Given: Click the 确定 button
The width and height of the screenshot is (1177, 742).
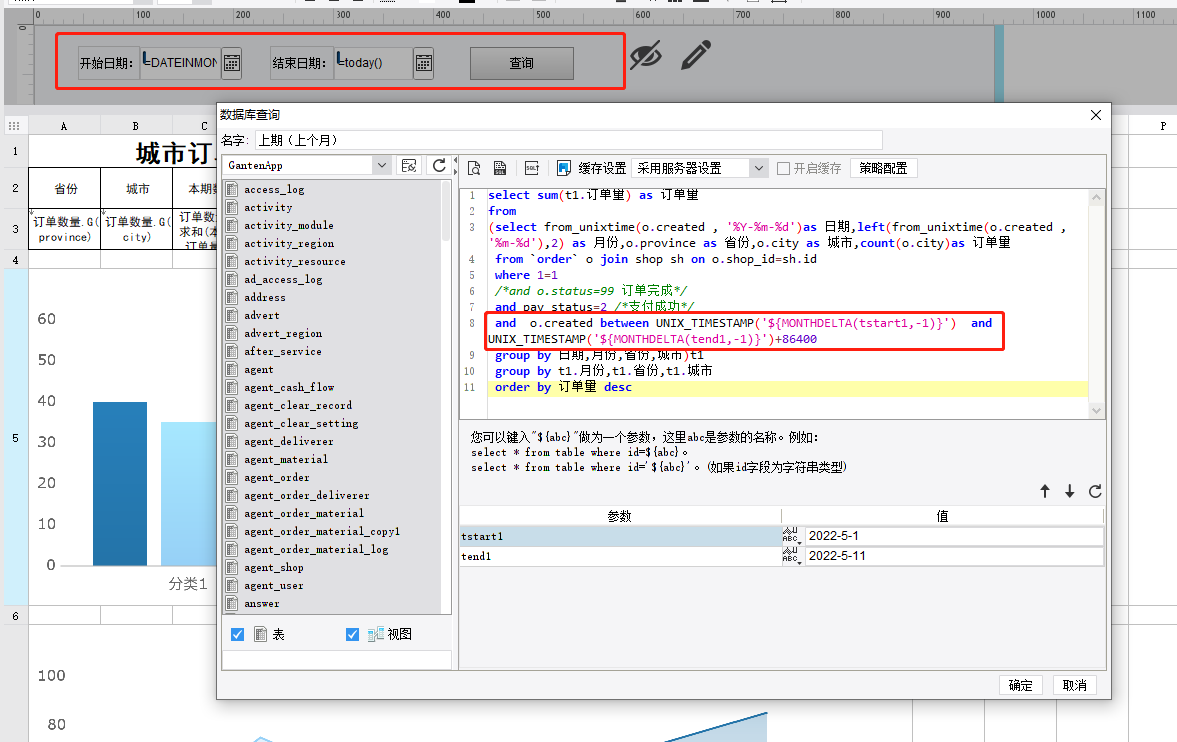Looking at the screenshot, I should 1021,685.
